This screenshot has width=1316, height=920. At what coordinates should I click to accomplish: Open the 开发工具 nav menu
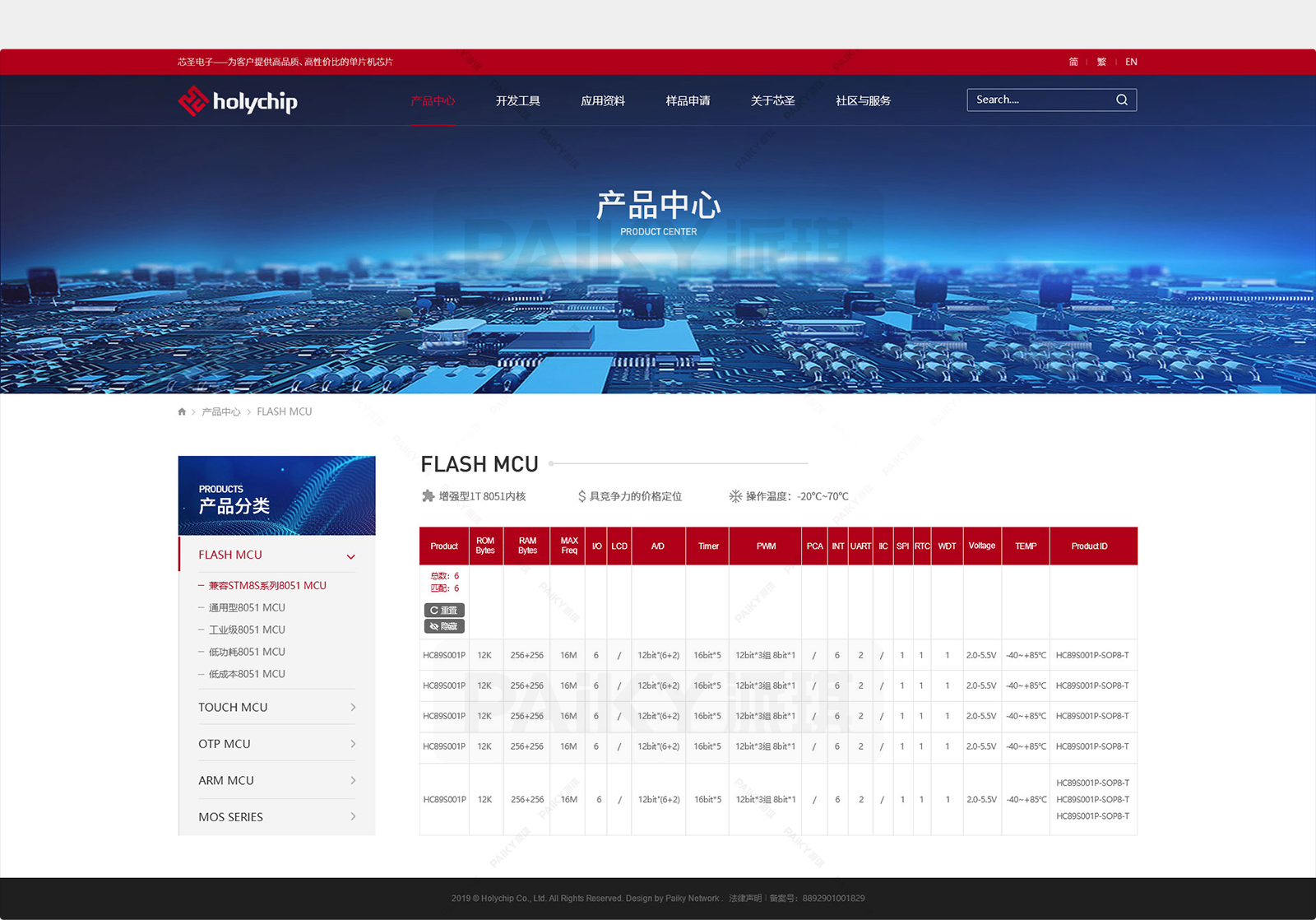pyautogui.click(x=517, y=100)
